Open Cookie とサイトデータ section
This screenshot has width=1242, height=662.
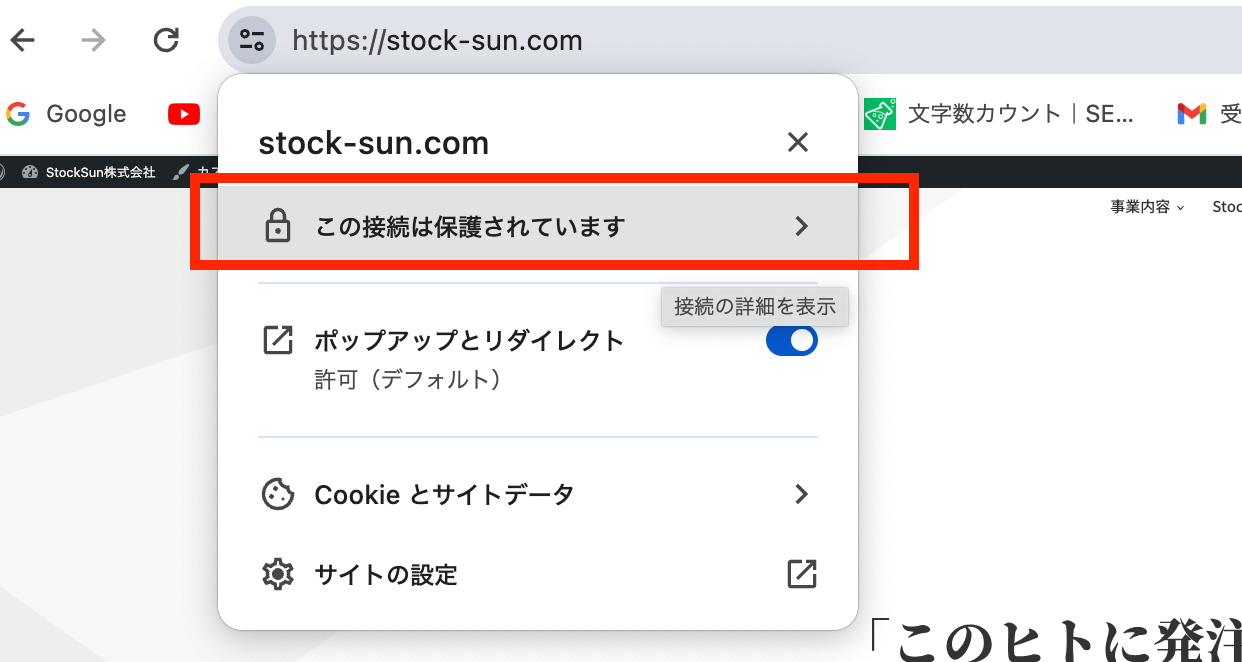pyautogui.click(x=444, y=494)
